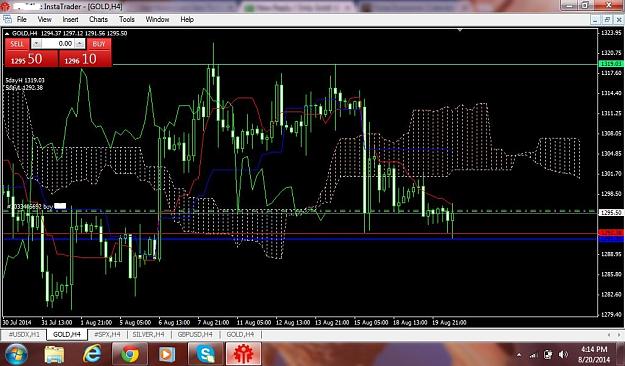Image resolution: width=625 pixels, height=366 pixels.
Task: Click the red SELL one-click button
Action: point(17,44)
